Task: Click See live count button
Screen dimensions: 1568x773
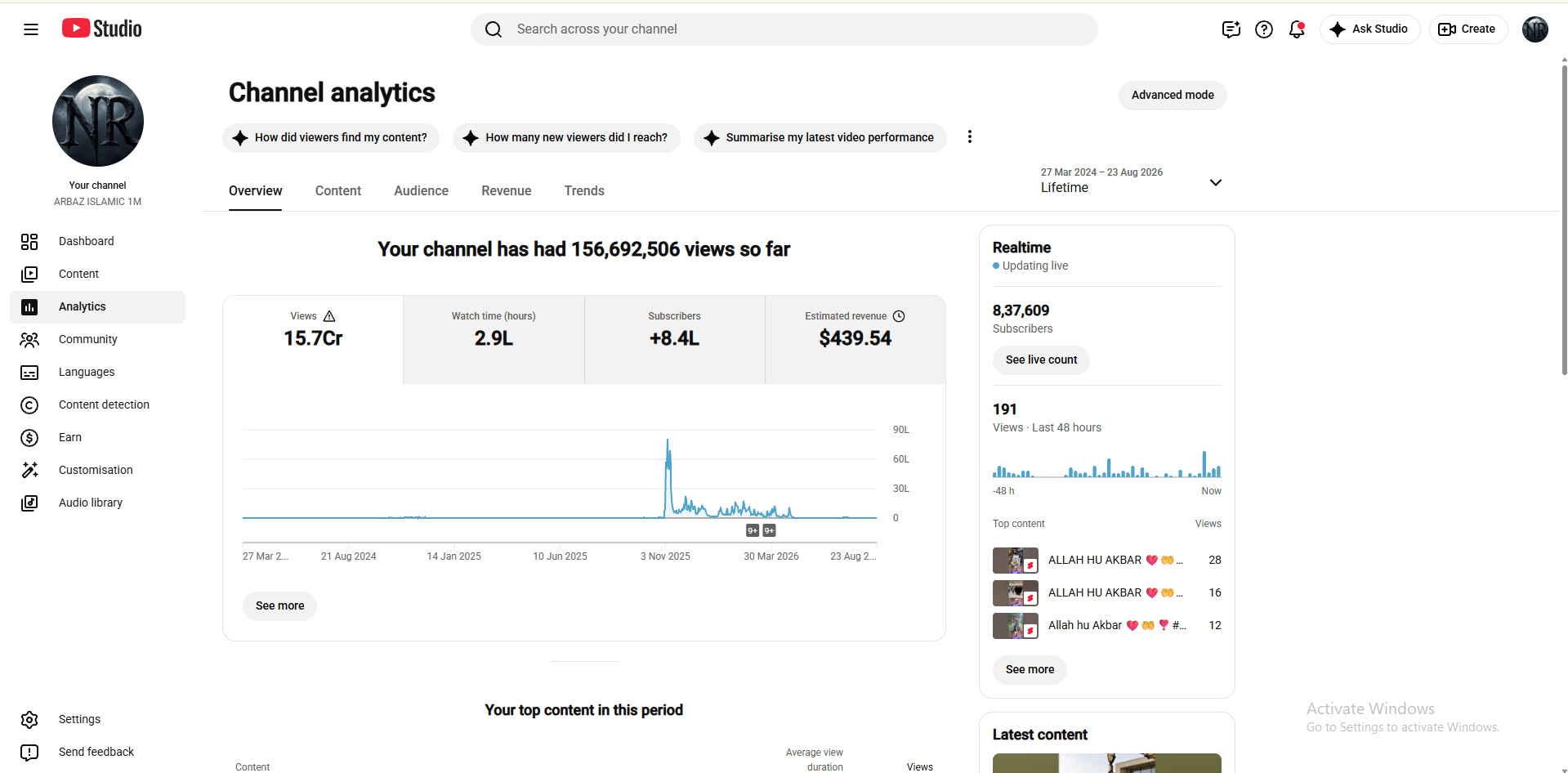Action: coord(1041,360)
